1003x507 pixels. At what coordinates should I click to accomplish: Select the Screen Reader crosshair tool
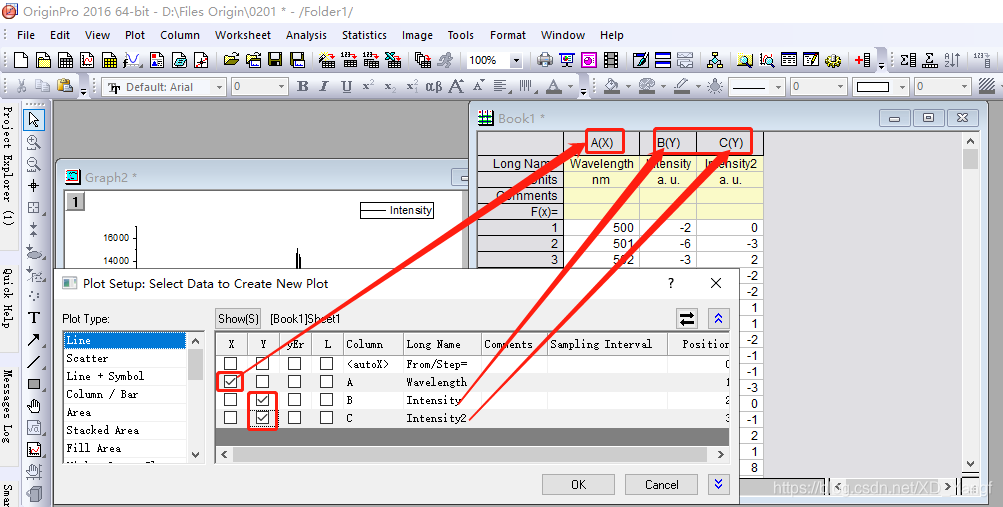coord(34,186)
